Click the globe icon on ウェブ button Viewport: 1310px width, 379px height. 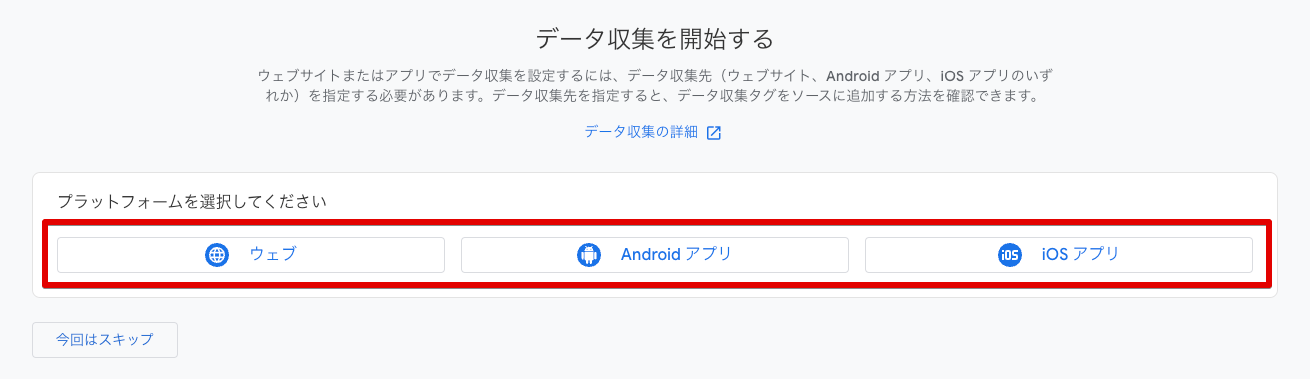point(217,255)
